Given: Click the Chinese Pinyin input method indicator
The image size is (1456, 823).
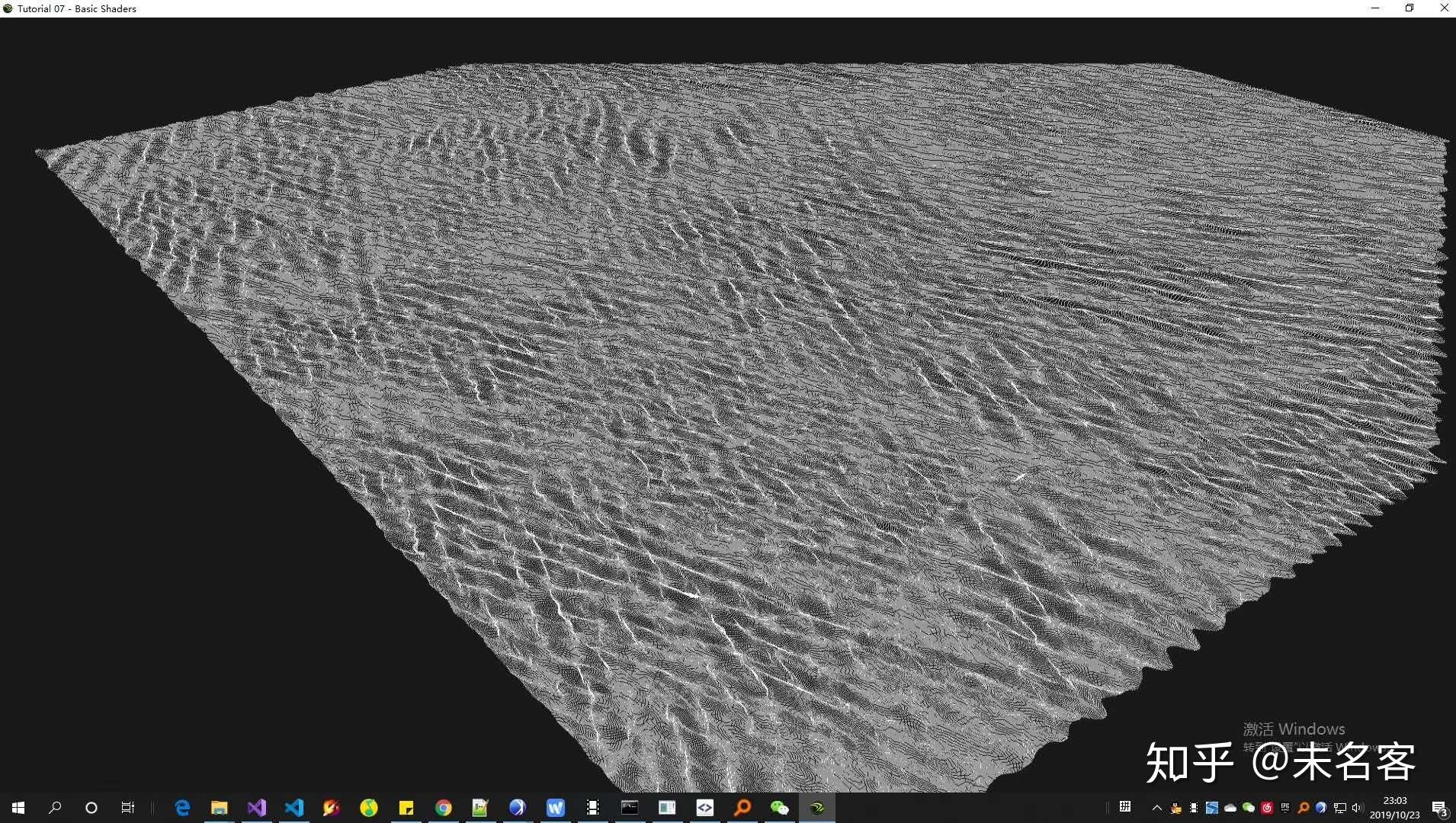Looking at the screenshot, I should point(1125,807).
